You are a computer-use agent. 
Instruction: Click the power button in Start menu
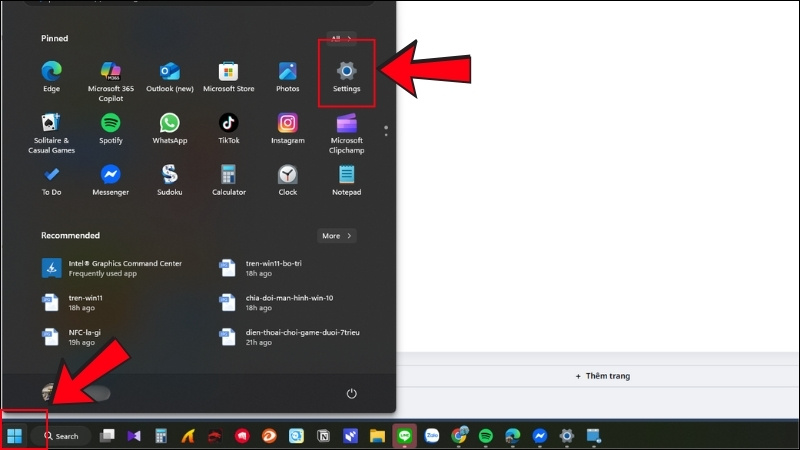[352, 393]
